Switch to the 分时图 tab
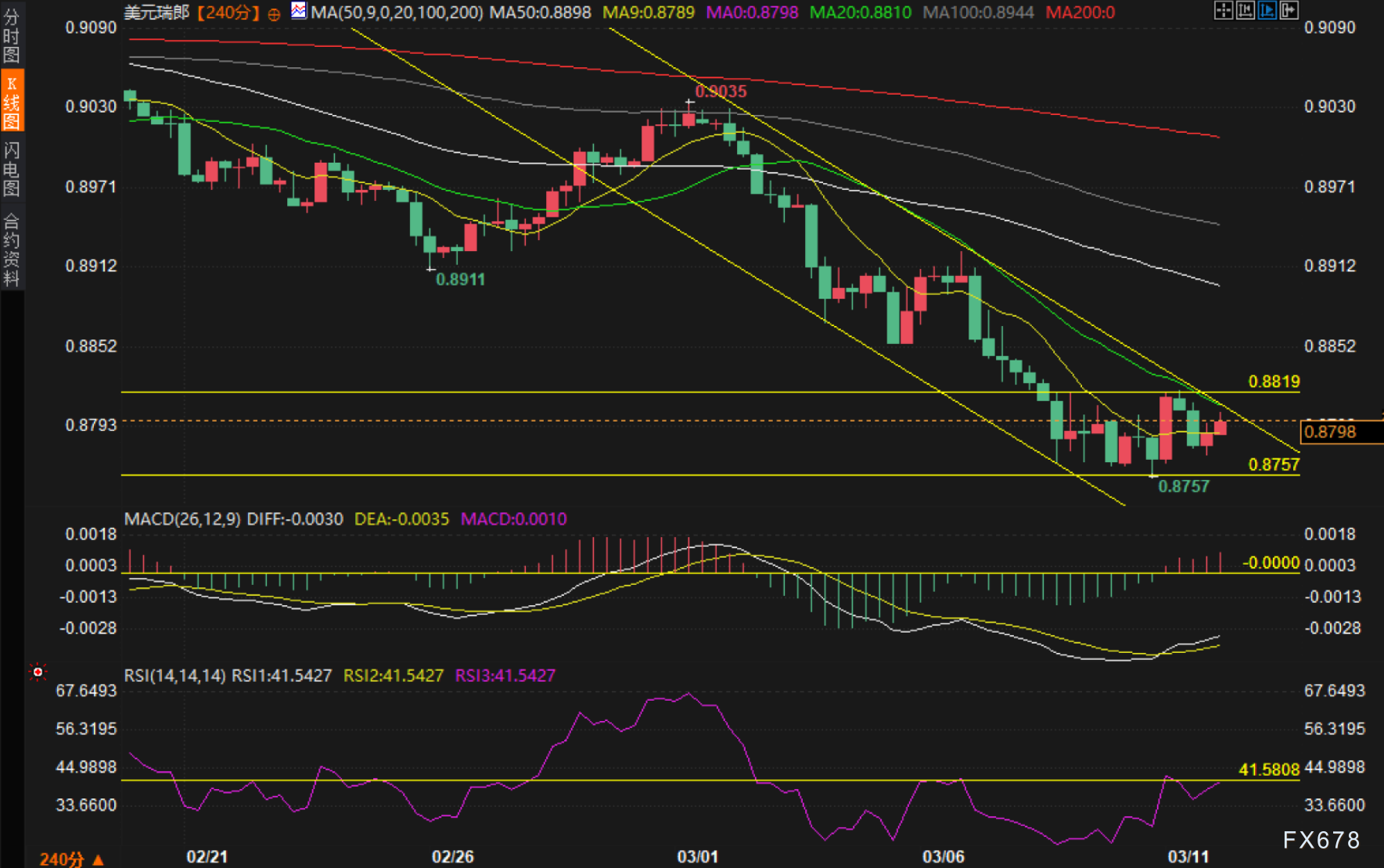 click(x=12, y=36)
